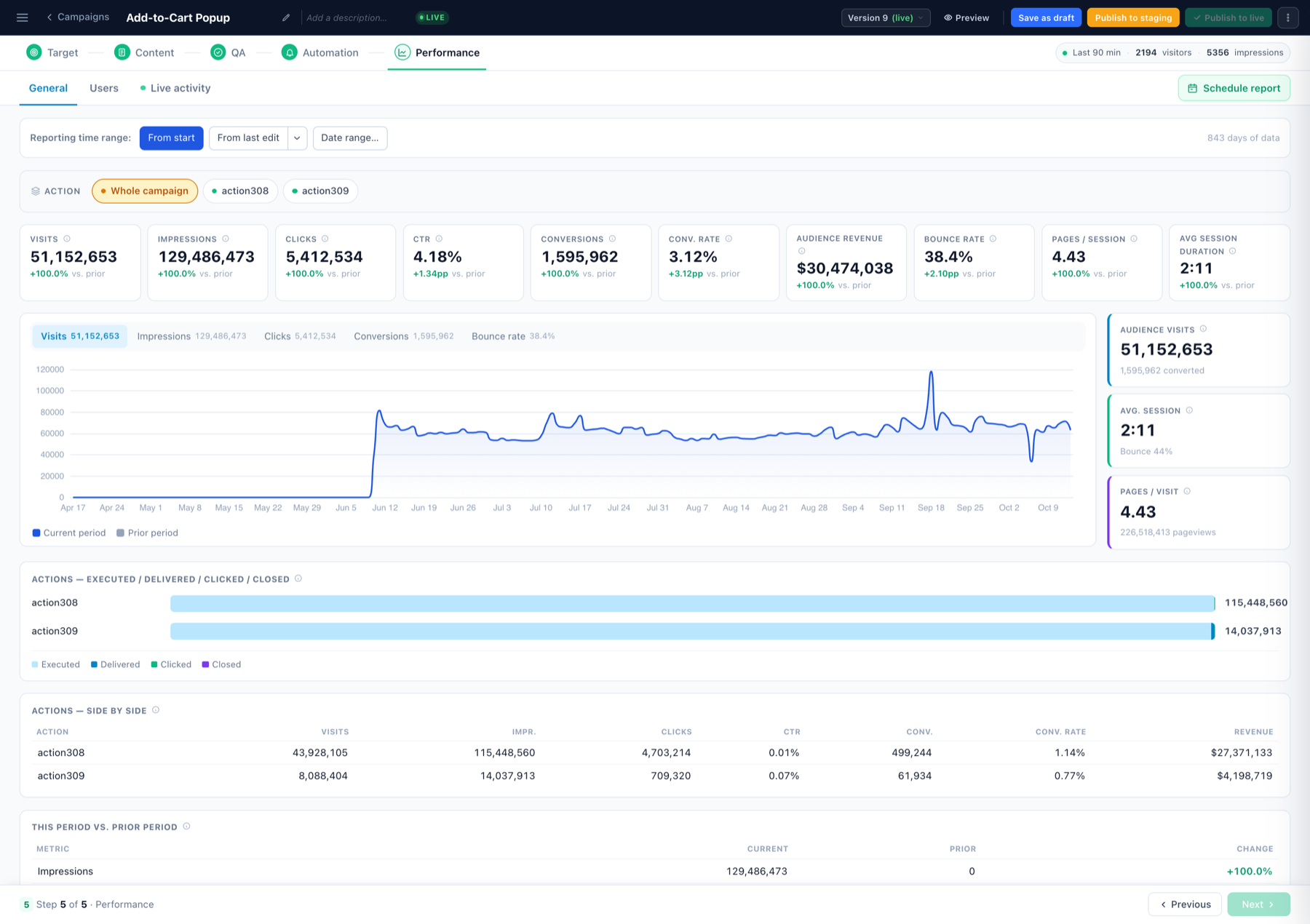The width and height of the screenshot is (1310, 924).
Task: Toggle Prior period legend in chart
Action: pyautogui.click(x=147, y=533)
